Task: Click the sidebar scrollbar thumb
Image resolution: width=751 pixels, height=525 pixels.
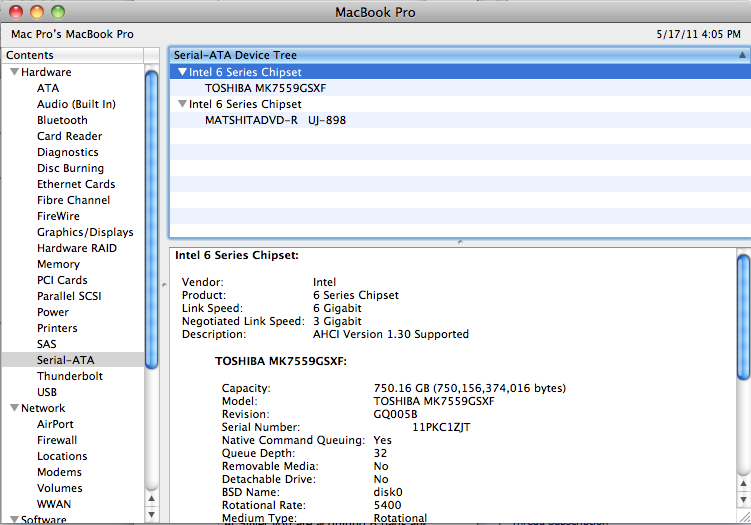Action: [151, 219]
